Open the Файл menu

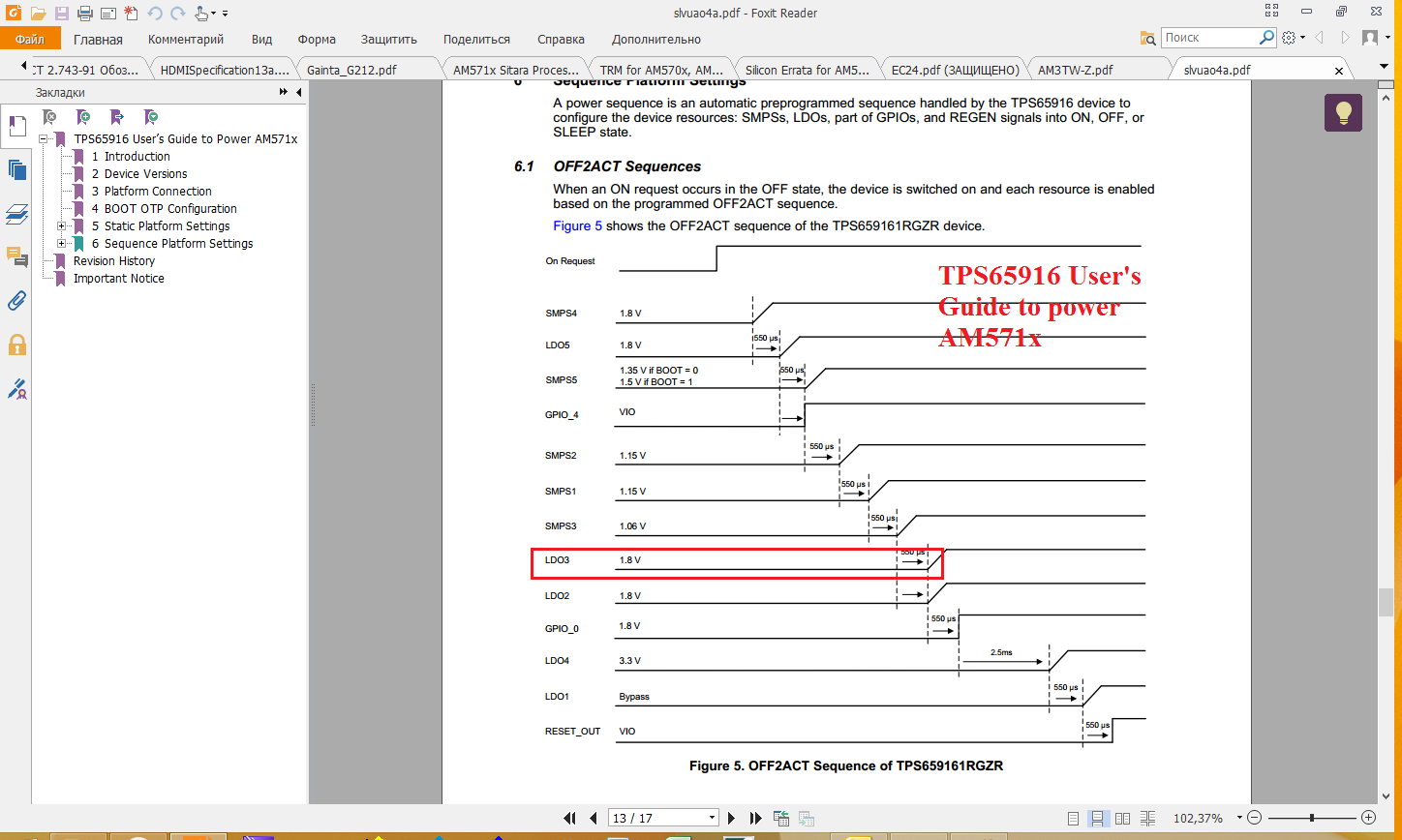tap(30, 39)
